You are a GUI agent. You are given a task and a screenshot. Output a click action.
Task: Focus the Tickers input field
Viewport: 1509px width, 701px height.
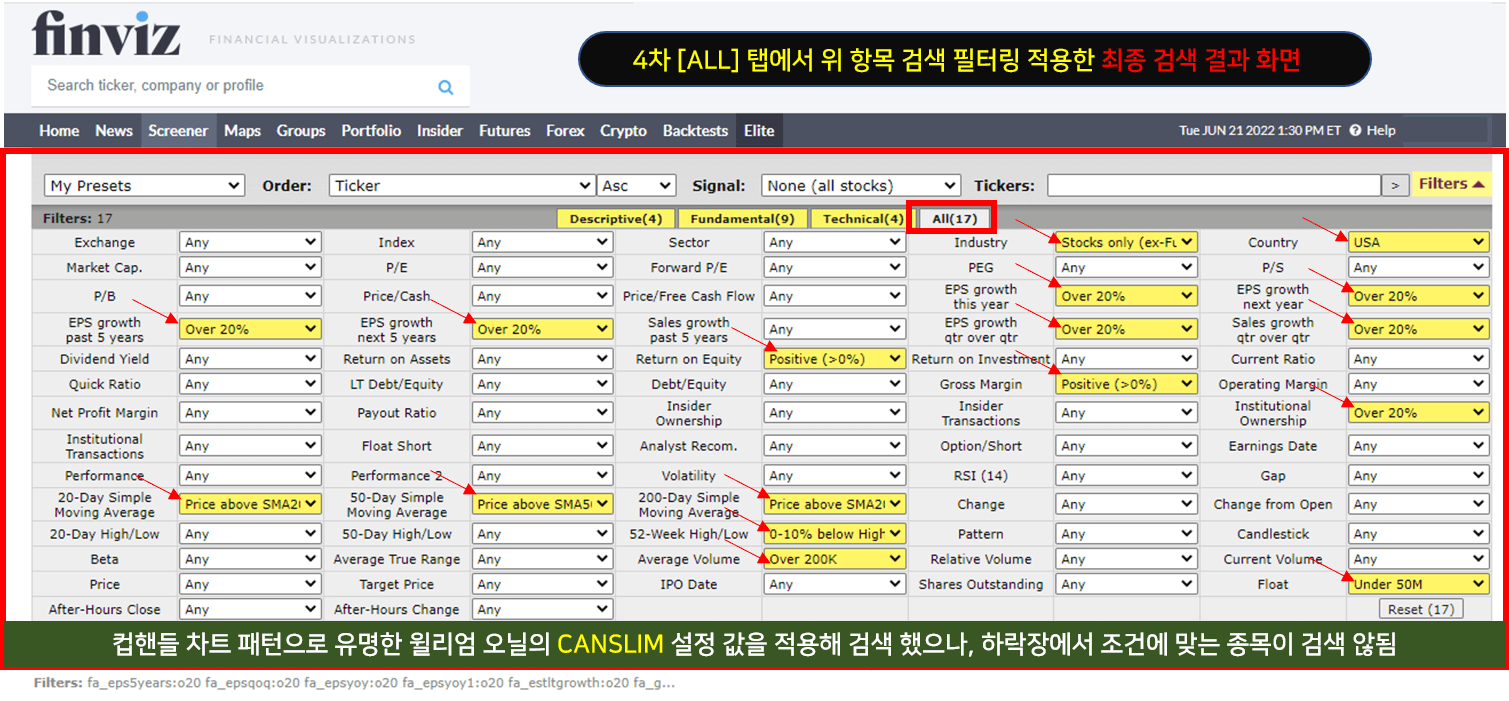coord(1214,185)
